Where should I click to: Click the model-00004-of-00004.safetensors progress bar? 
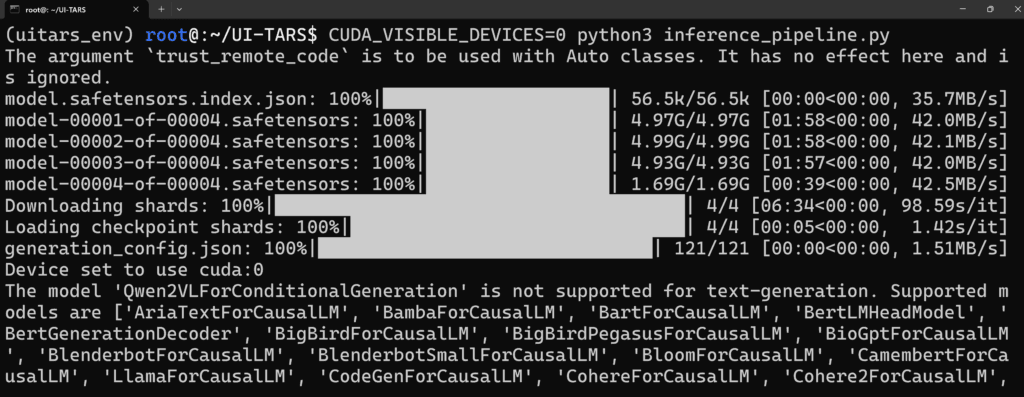(x=517, y=184)
